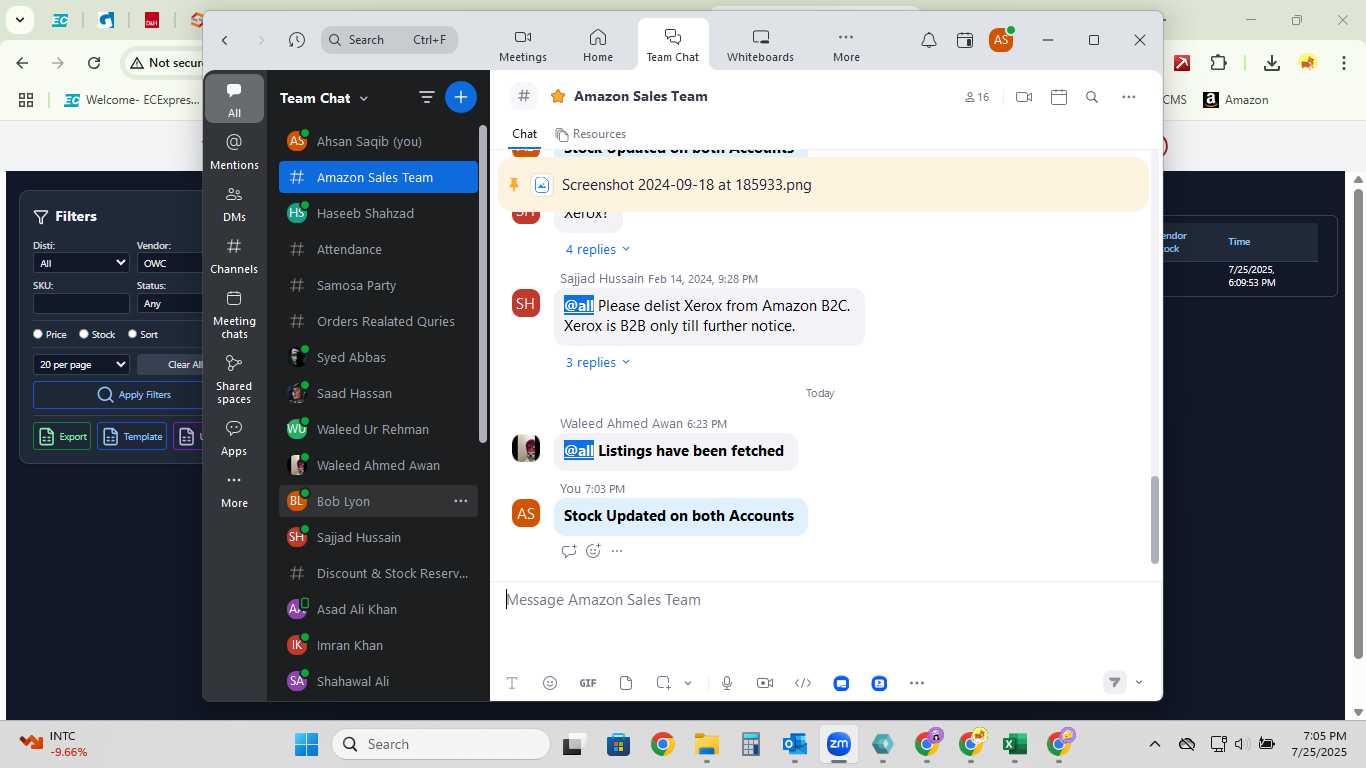
Task: Open more composer tools ellipsis
Action: tap(917, 683)
